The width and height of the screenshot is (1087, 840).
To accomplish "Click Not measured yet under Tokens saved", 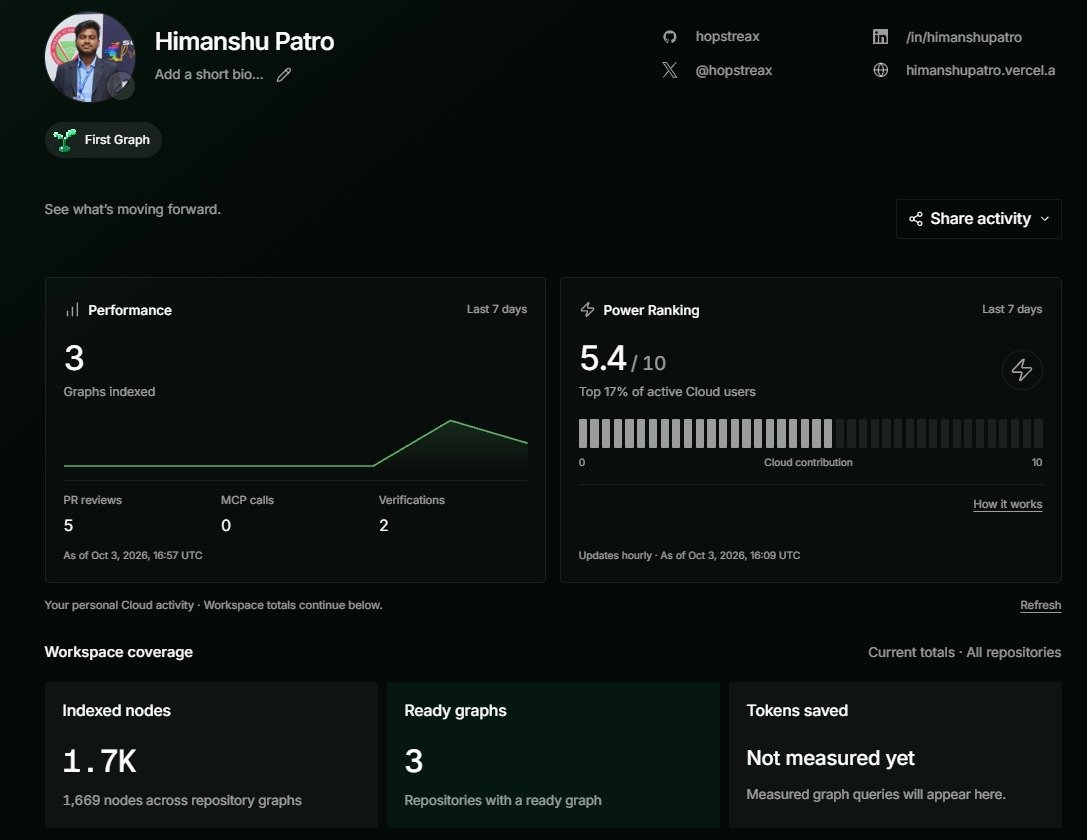I will pyautogui.click(x=831, y=758).
